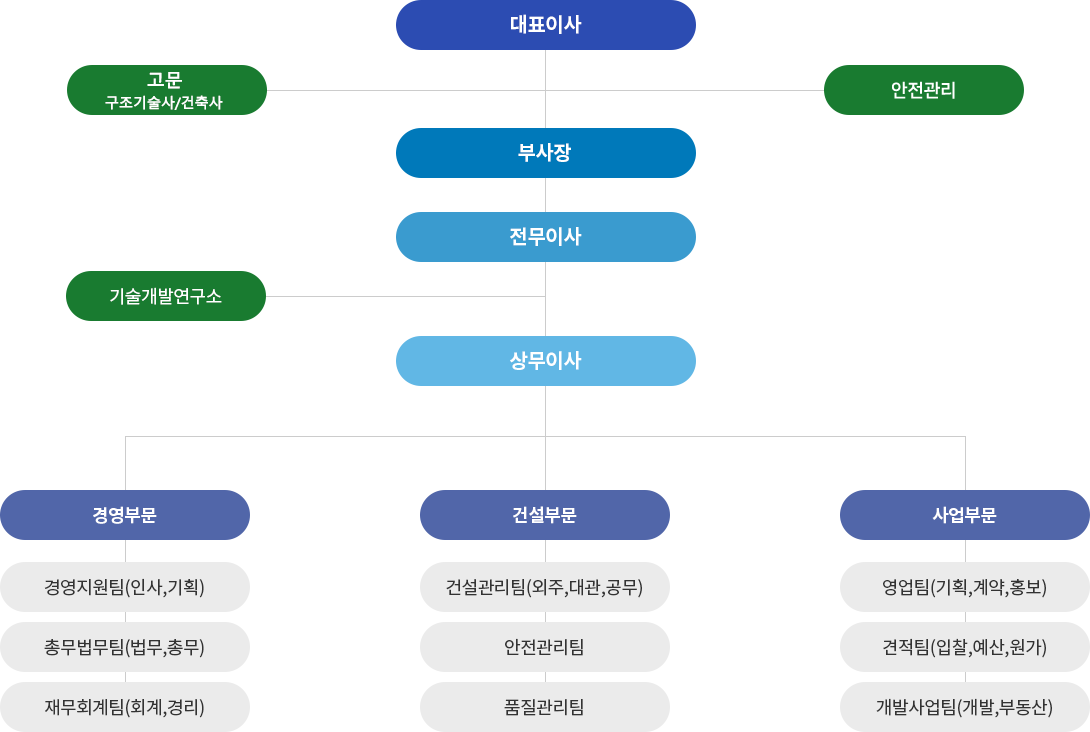
Task: Select the 고문 구조기술사/건축사 node
Action: click(x=167, y=90)
